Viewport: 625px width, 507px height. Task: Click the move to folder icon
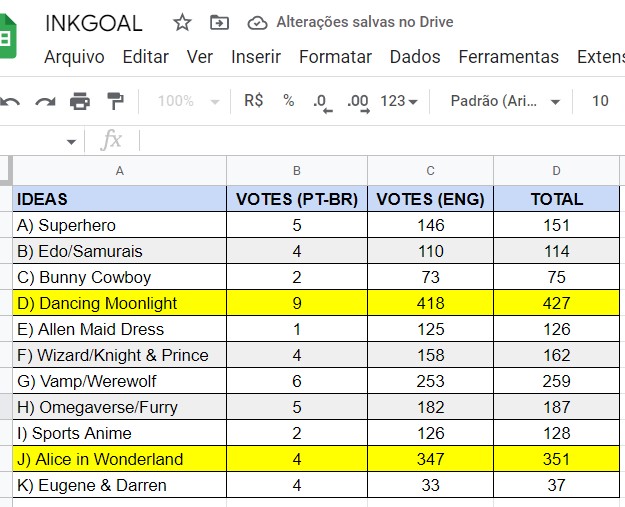click(220, 22)
